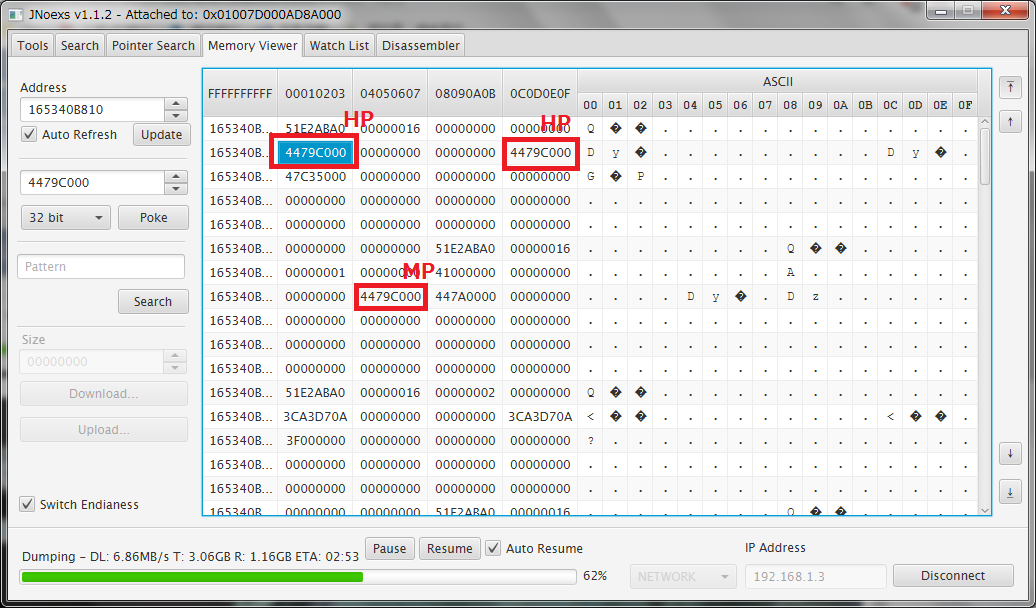Increment the poke value 4479C000 spinner
1036x608 pixels.
tap(175, 176)
